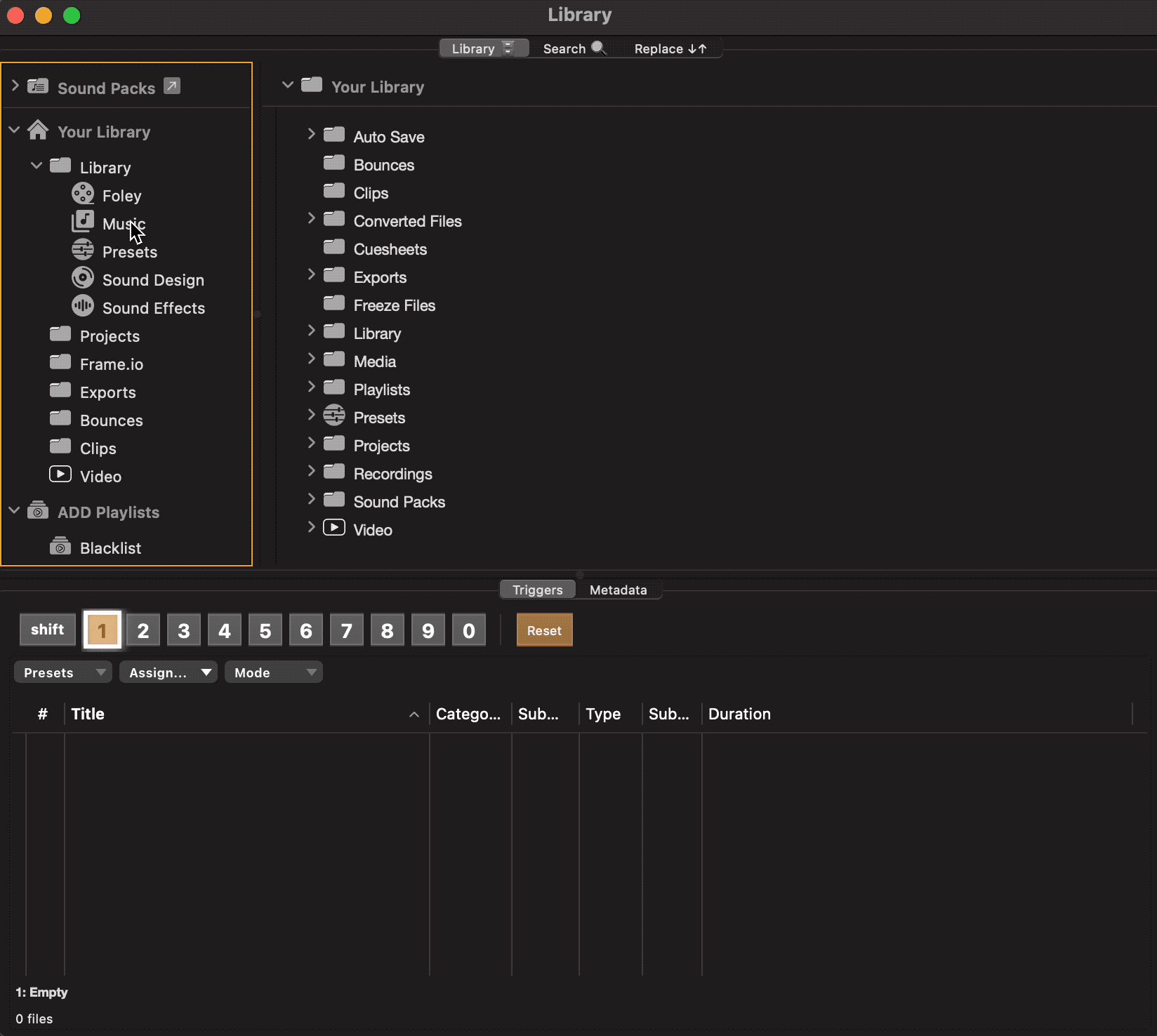Switch to the Library tab
This screenshot has height=1036, width=1157.
pyautogui.click(x=484, y=48)
